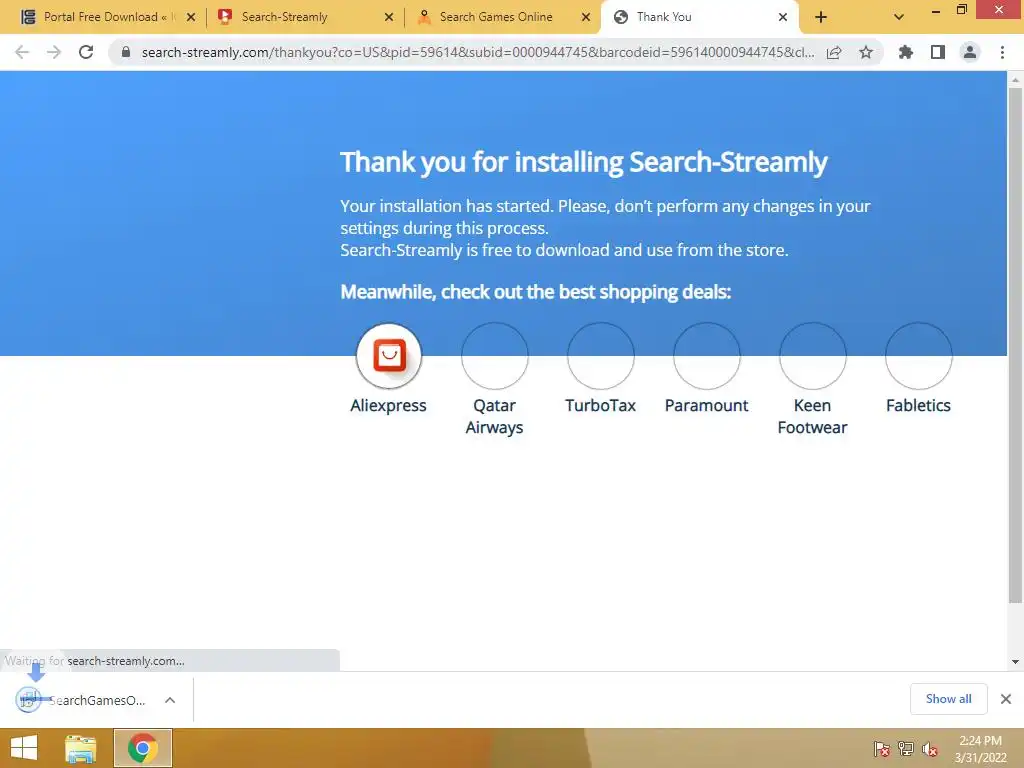Screen dimensions: 1024x768
Task: Close the Search-Streamly tab
Action: 389,18
